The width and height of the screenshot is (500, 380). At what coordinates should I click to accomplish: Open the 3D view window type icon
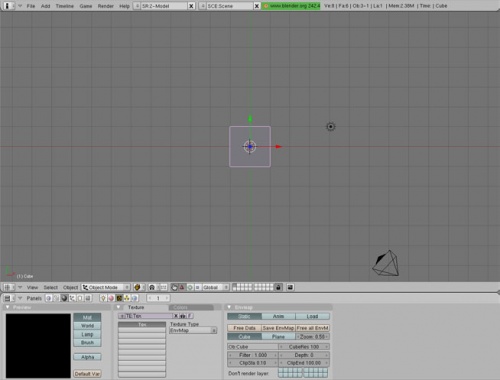pos(8,287)
